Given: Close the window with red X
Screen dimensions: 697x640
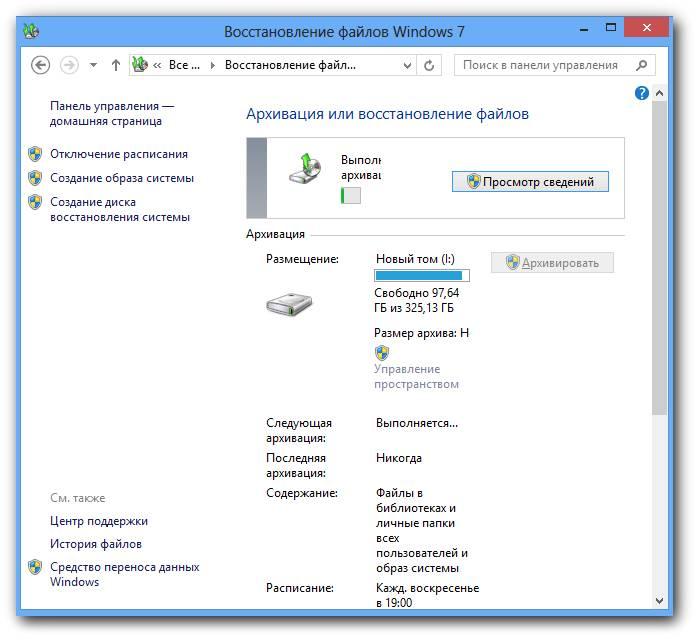Looking at the screenshot, I should (646, 28).
